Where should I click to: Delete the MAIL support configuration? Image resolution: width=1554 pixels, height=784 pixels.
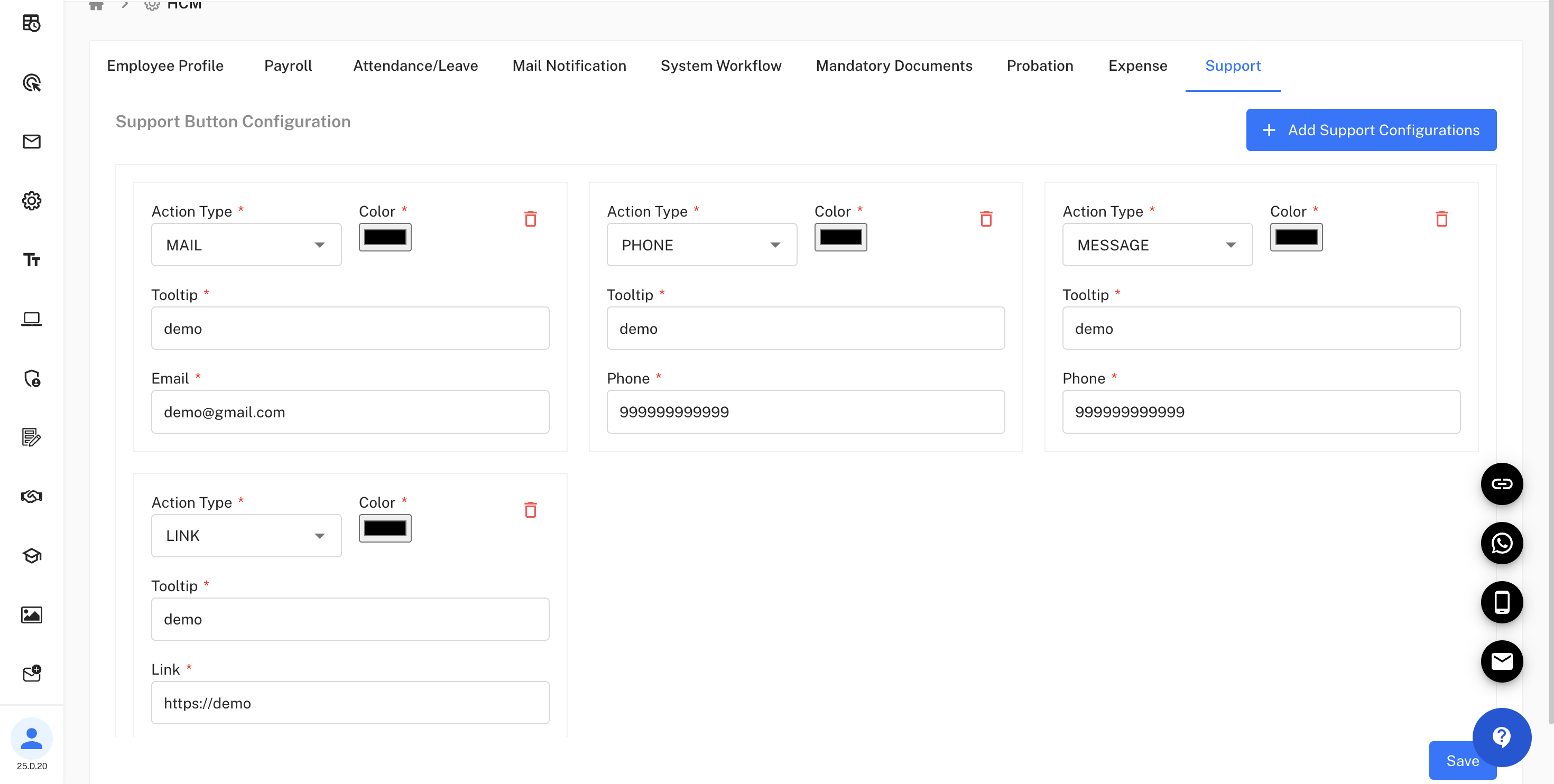[530, 218]
